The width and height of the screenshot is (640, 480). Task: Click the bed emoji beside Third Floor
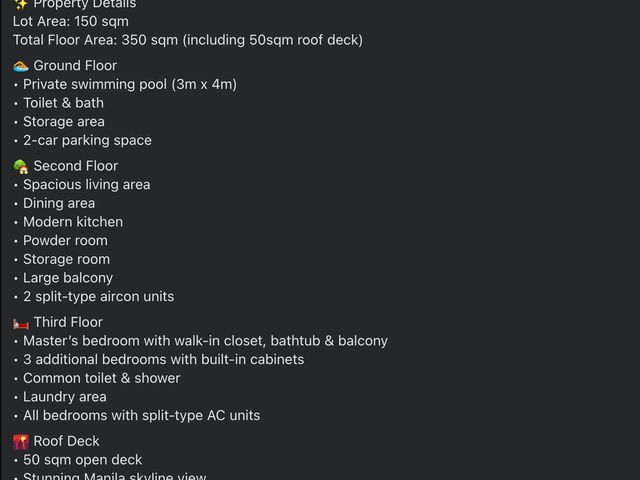pyautogui.click(x=20, y=323)
